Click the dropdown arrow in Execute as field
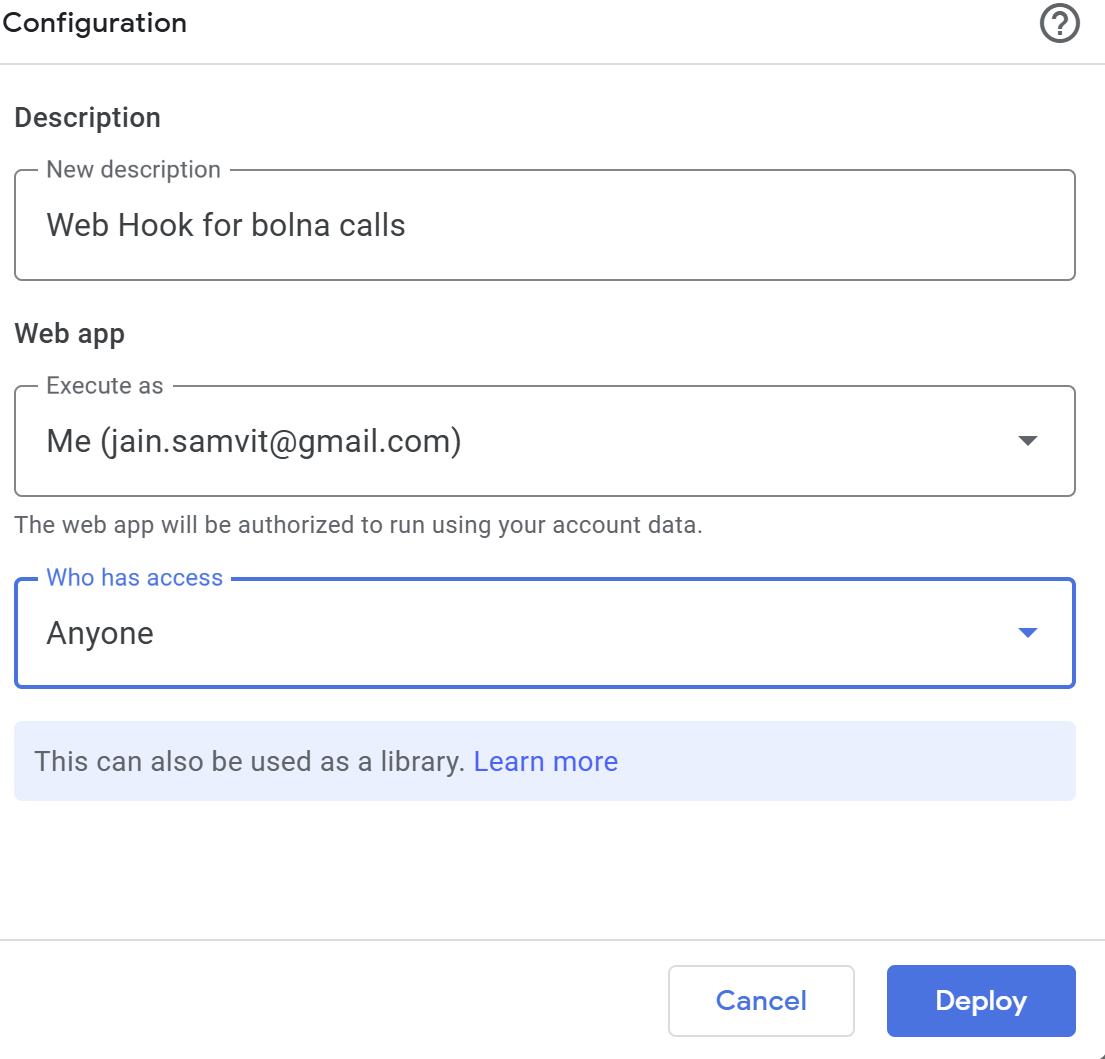 tap(1029, 440)
